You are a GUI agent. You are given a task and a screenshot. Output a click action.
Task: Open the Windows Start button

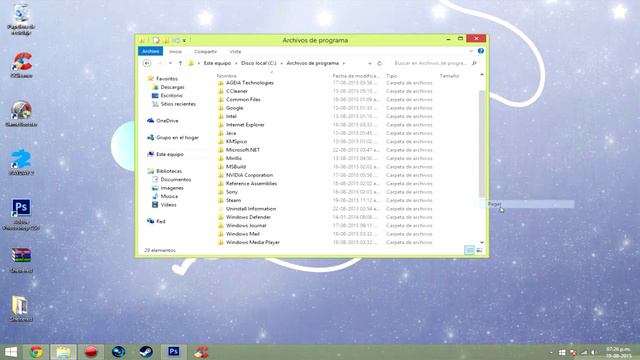point(11,352)
